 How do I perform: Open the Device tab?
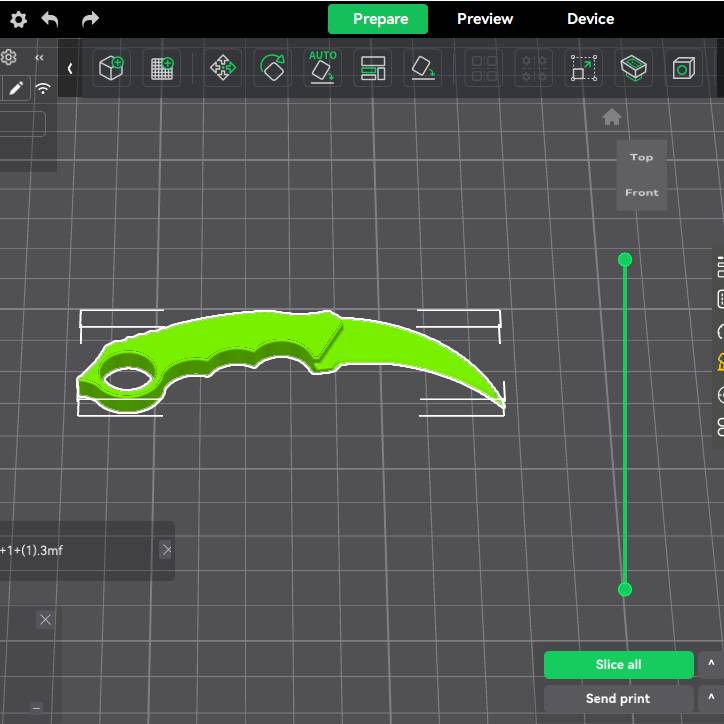click(x=591, y=19)
